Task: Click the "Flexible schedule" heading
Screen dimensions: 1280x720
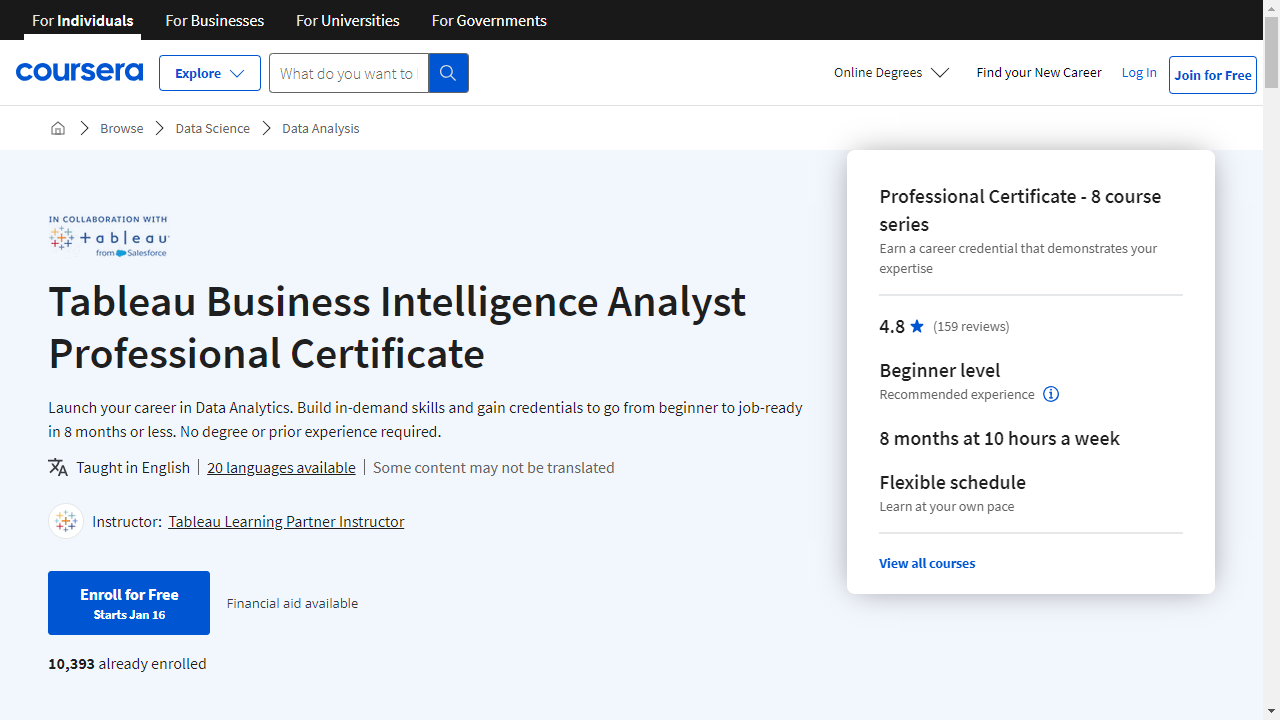Action: (x=952, y=482)
